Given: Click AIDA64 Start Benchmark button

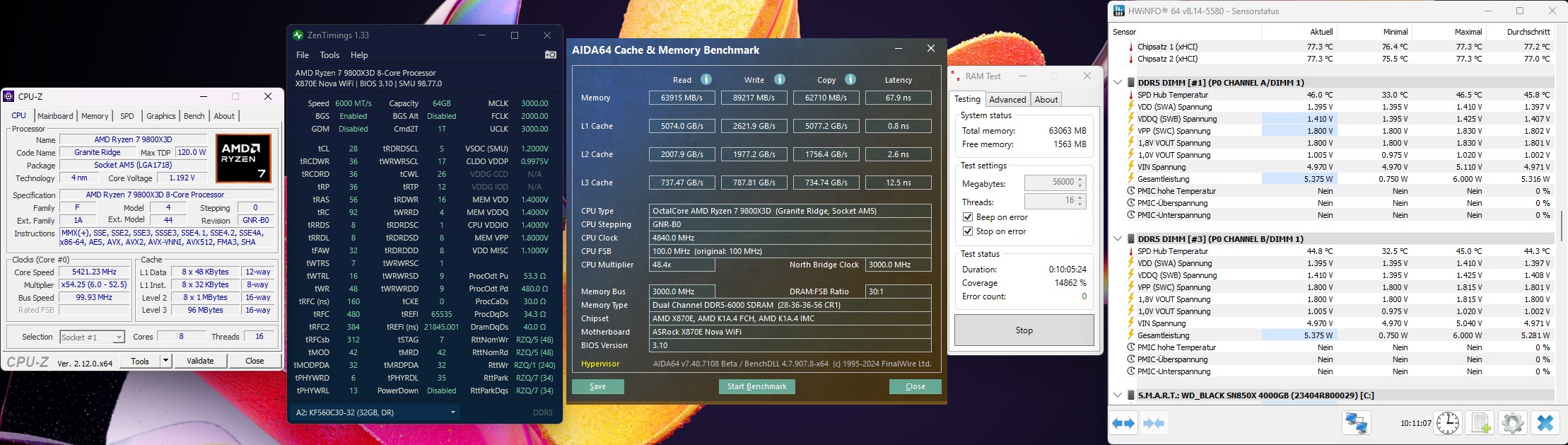Looking at the screenshot, I should [x=756, y=386].
